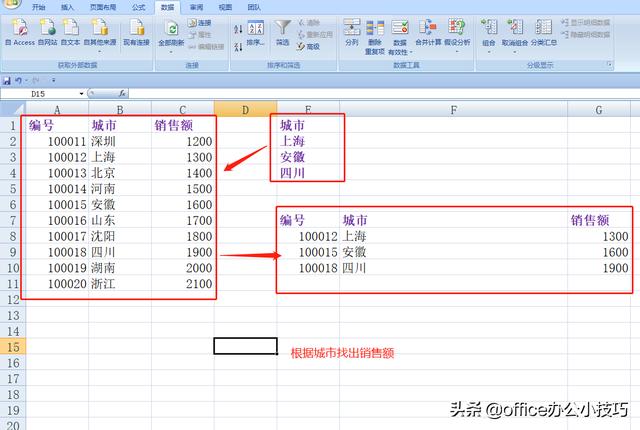The width and height of the screenshot is (640, 430).
Task: Select column F header
Action: tap(453, 109)
